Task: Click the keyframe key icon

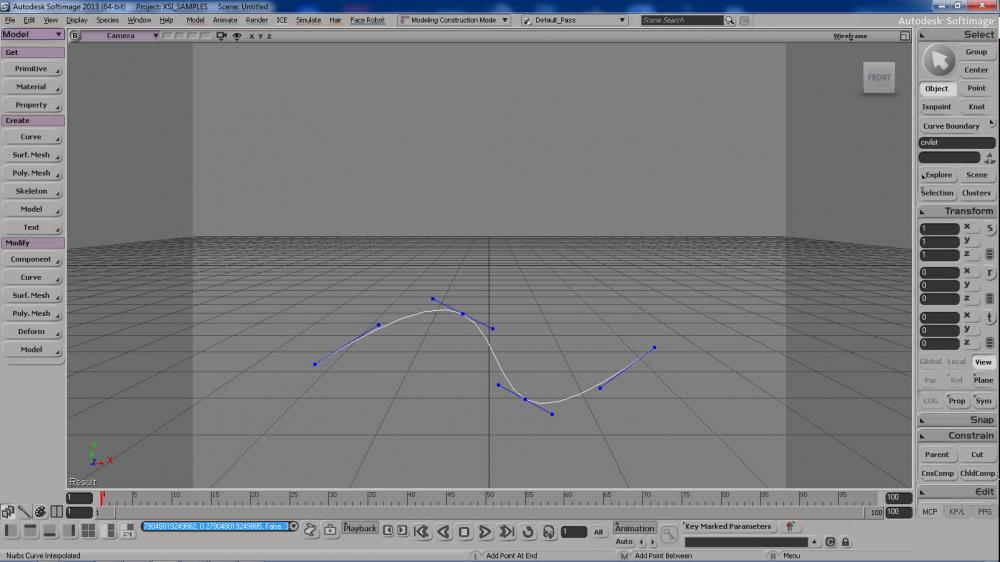Action: pyautogui.click(x=668, y=534)
